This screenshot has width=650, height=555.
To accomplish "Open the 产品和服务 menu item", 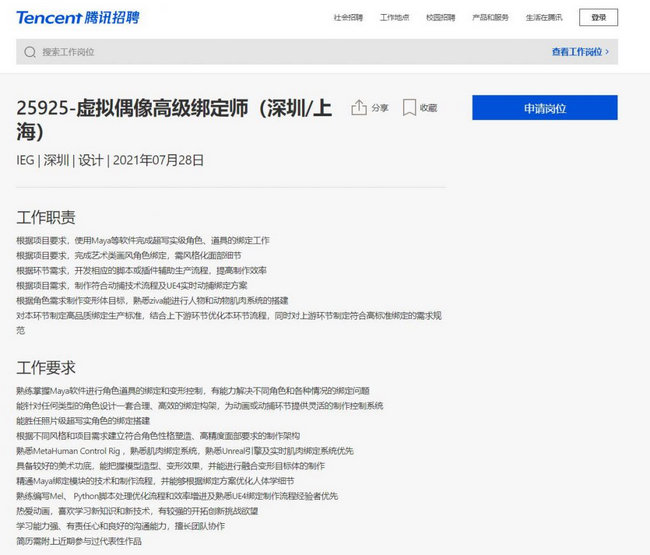I will (490, 17).
